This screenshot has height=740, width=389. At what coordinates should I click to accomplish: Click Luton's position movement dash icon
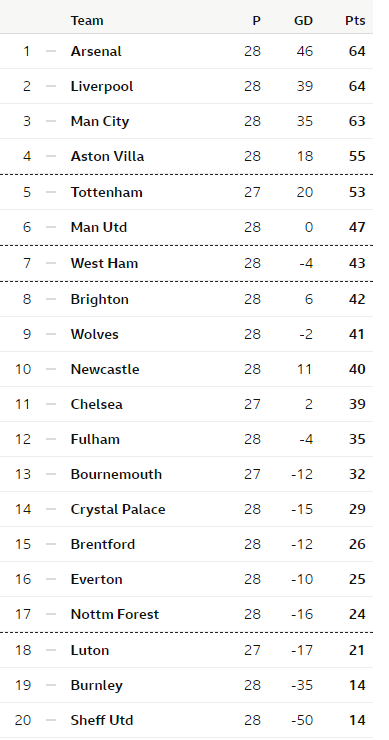point(51,650)
